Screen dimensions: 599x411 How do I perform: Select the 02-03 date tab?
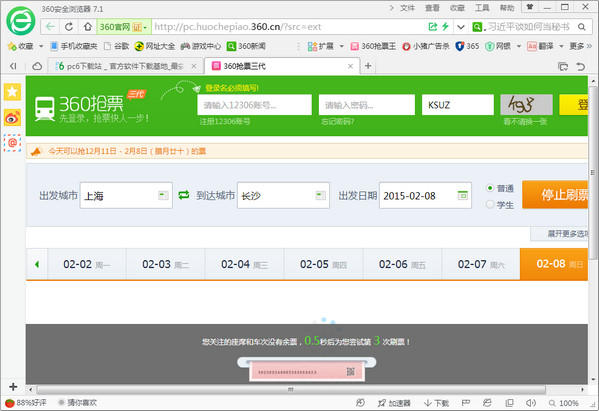click(165, 264)
